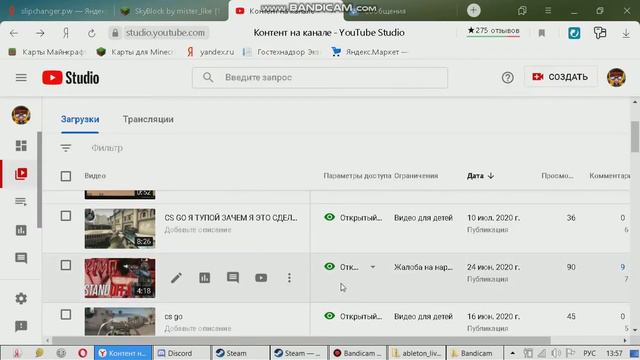640x360 pixels.
Task: Switch to Загрузки tab
Action: pyautogui.click(x=80, y=119)
